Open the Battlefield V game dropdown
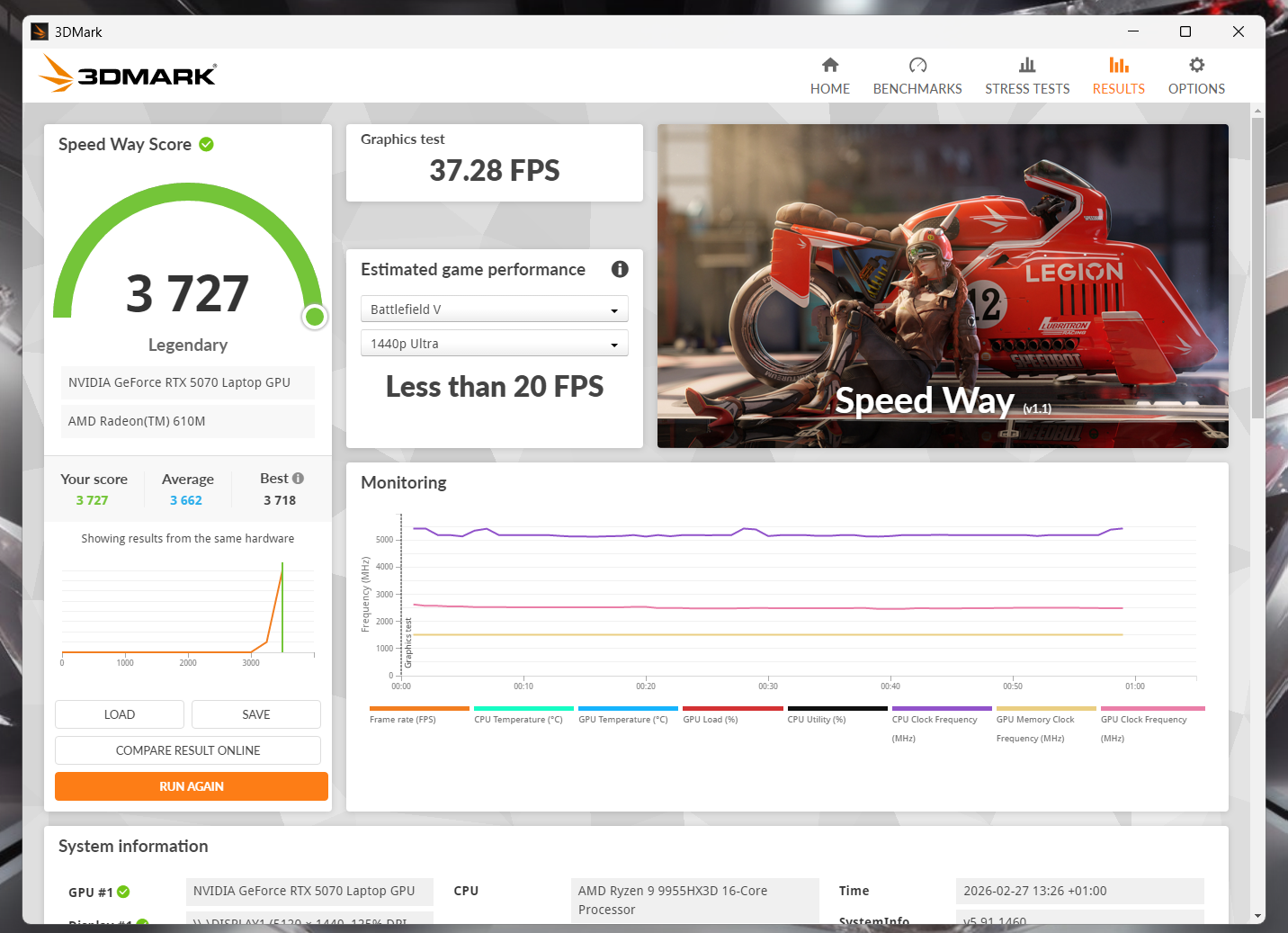 click(x=494, y=310)
